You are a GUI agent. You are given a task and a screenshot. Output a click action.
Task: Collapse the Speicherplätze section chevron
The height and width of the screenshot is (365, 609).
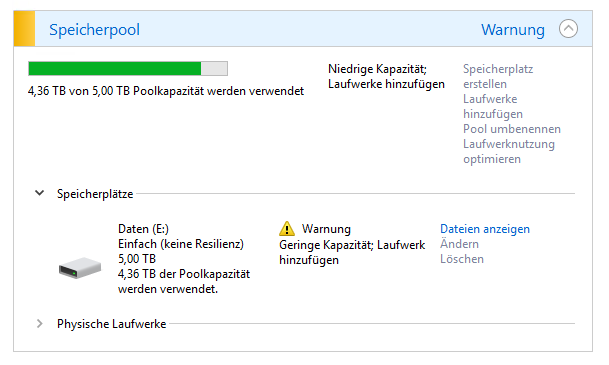(40, 193)
